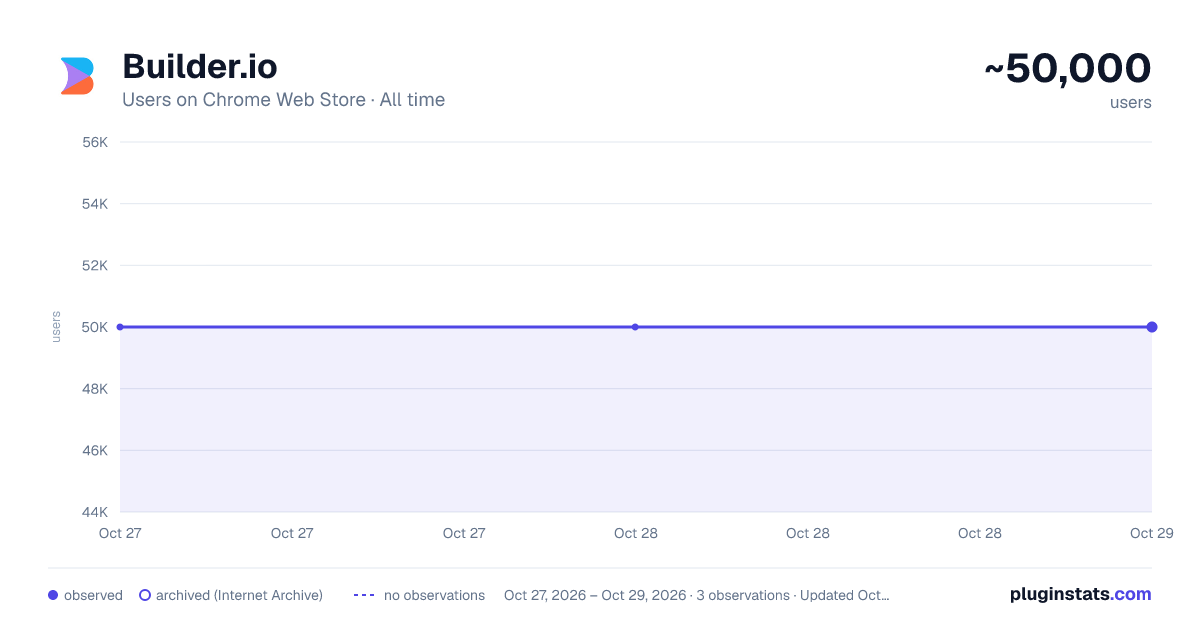Click the 50K y-axis label
1200x630 pixels.
coord(95,327)
